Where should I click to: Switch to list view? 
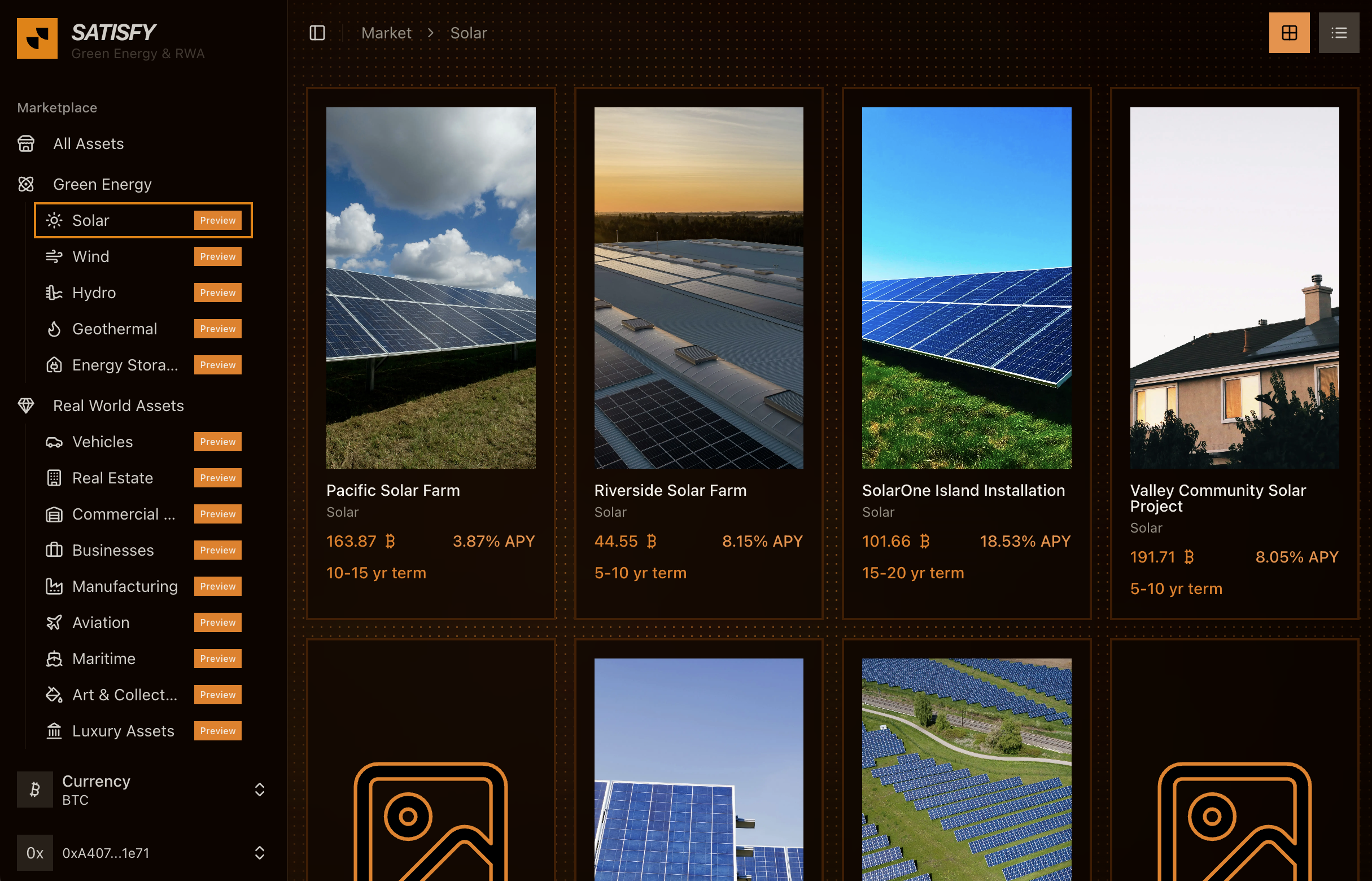click(x=1338, y=33)
